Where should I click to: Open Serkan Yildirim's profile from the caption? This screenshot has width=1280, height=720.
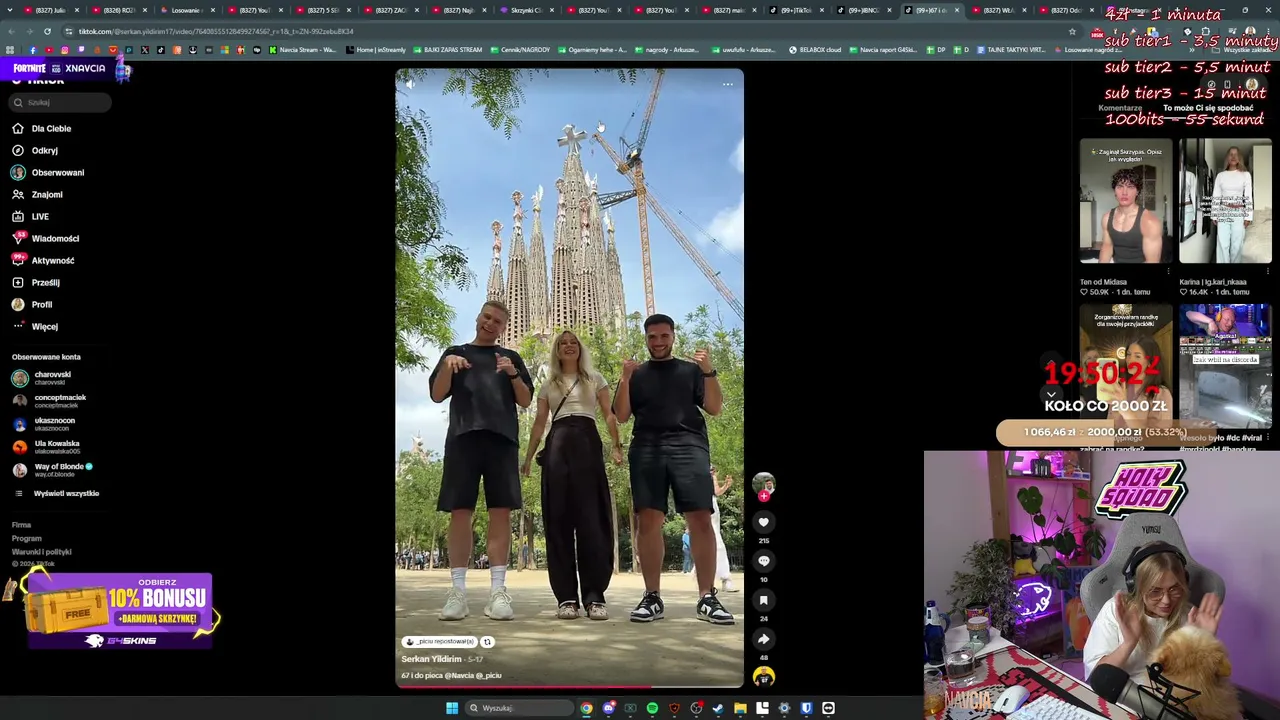tap(431, 659)
